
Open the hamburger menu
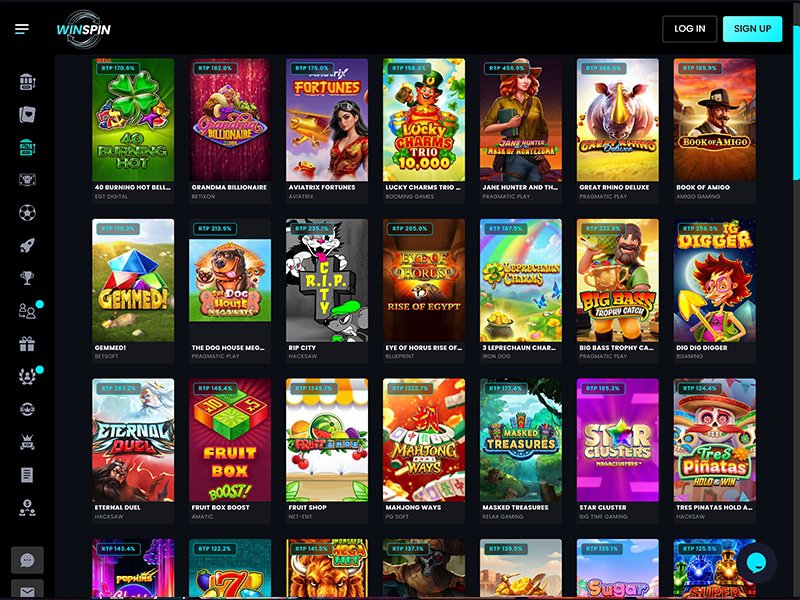pos(22,29)
